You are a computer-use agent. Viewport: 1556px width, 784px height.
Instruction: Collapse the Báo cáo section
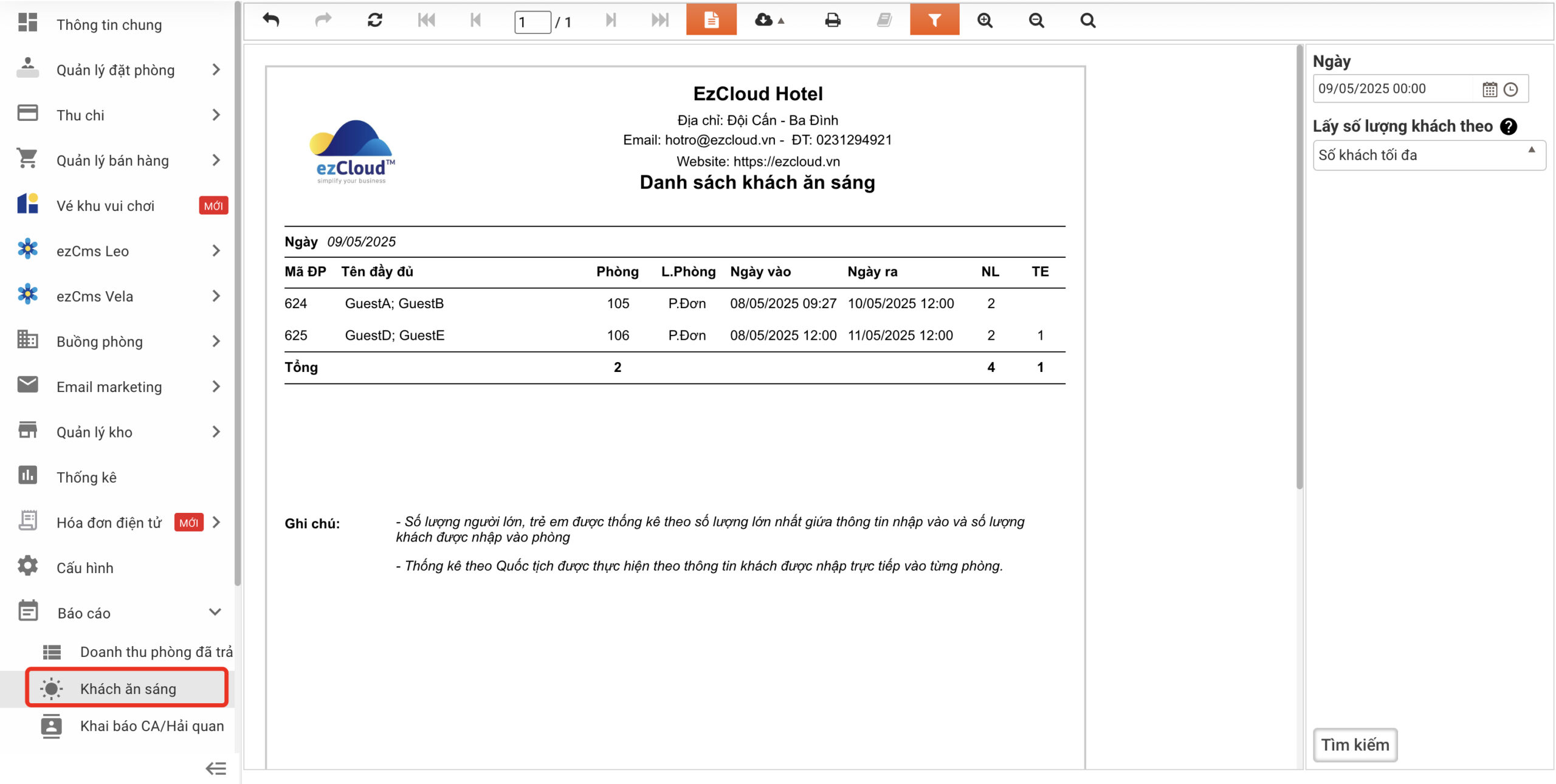click(x=215, y=612)
